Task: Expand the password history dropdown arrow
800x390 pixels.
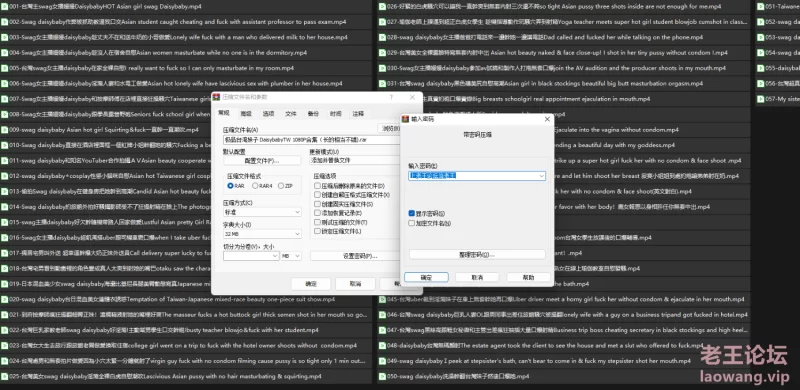Action: [x=541, y=176]
